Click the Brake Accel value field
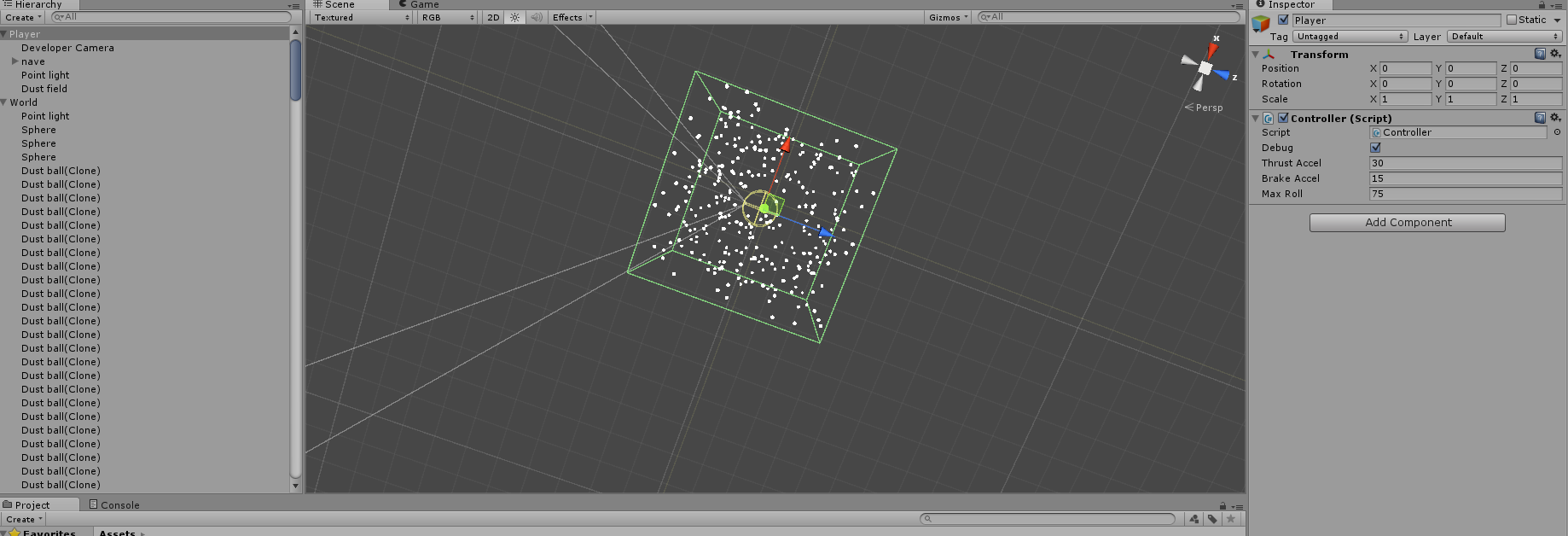The width and height of the screenshot is (1568, 536). [1466, 178]
